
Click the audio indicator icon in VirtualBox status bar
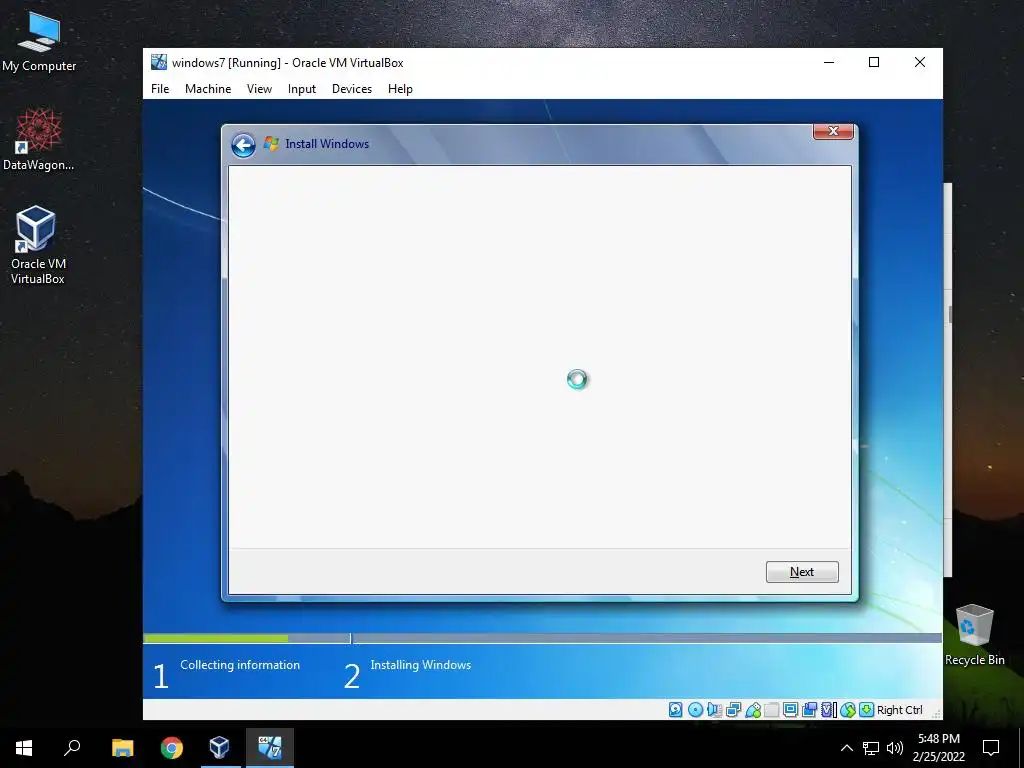coord(714,710)
